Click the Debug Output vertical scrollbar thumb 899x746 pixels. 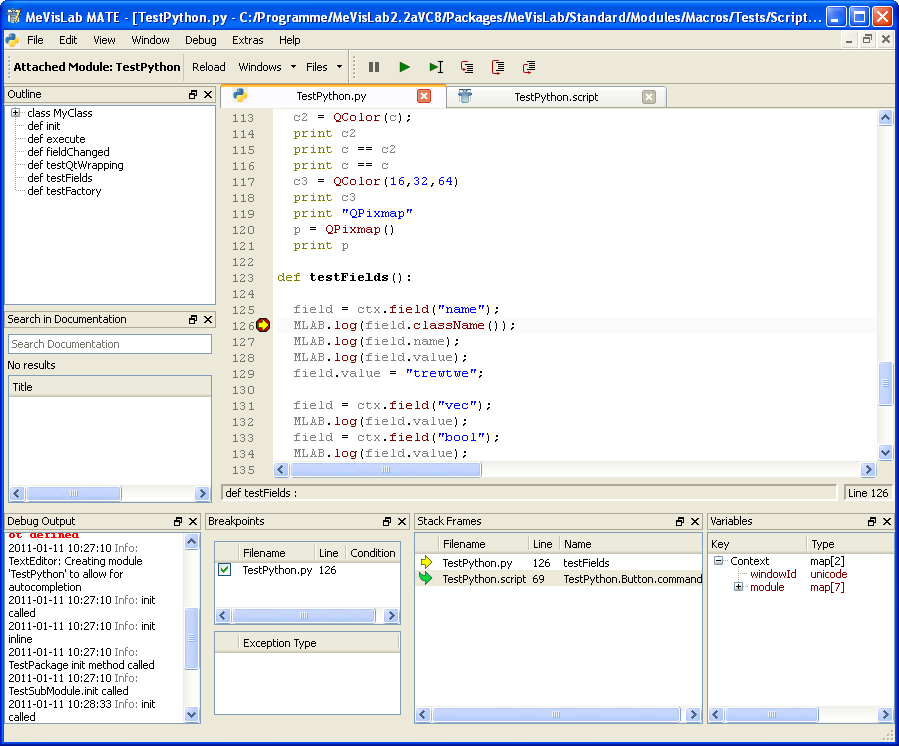tap(191, 638)
